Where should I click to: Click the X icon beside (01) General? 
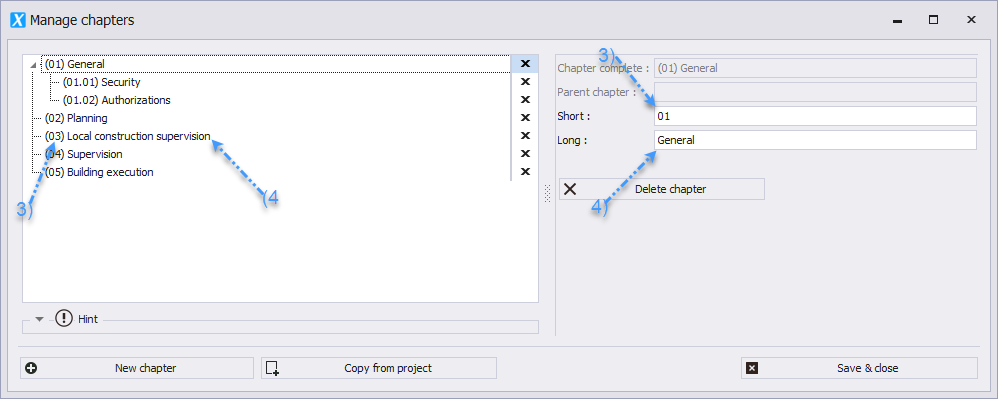[x=525, y=64]
